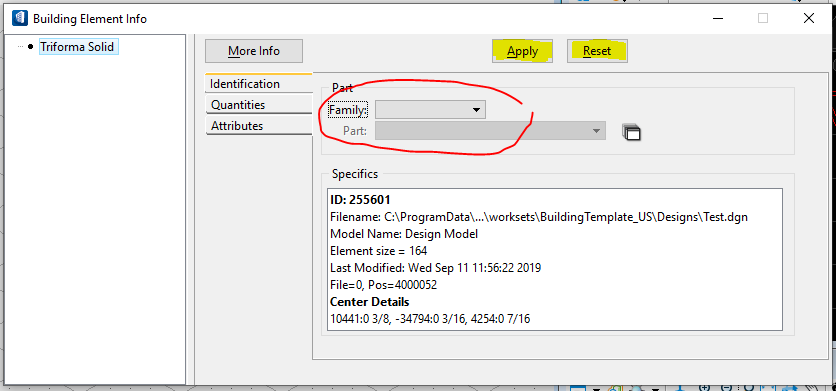Open the part picker stacked-windows icon

[631, 132]
